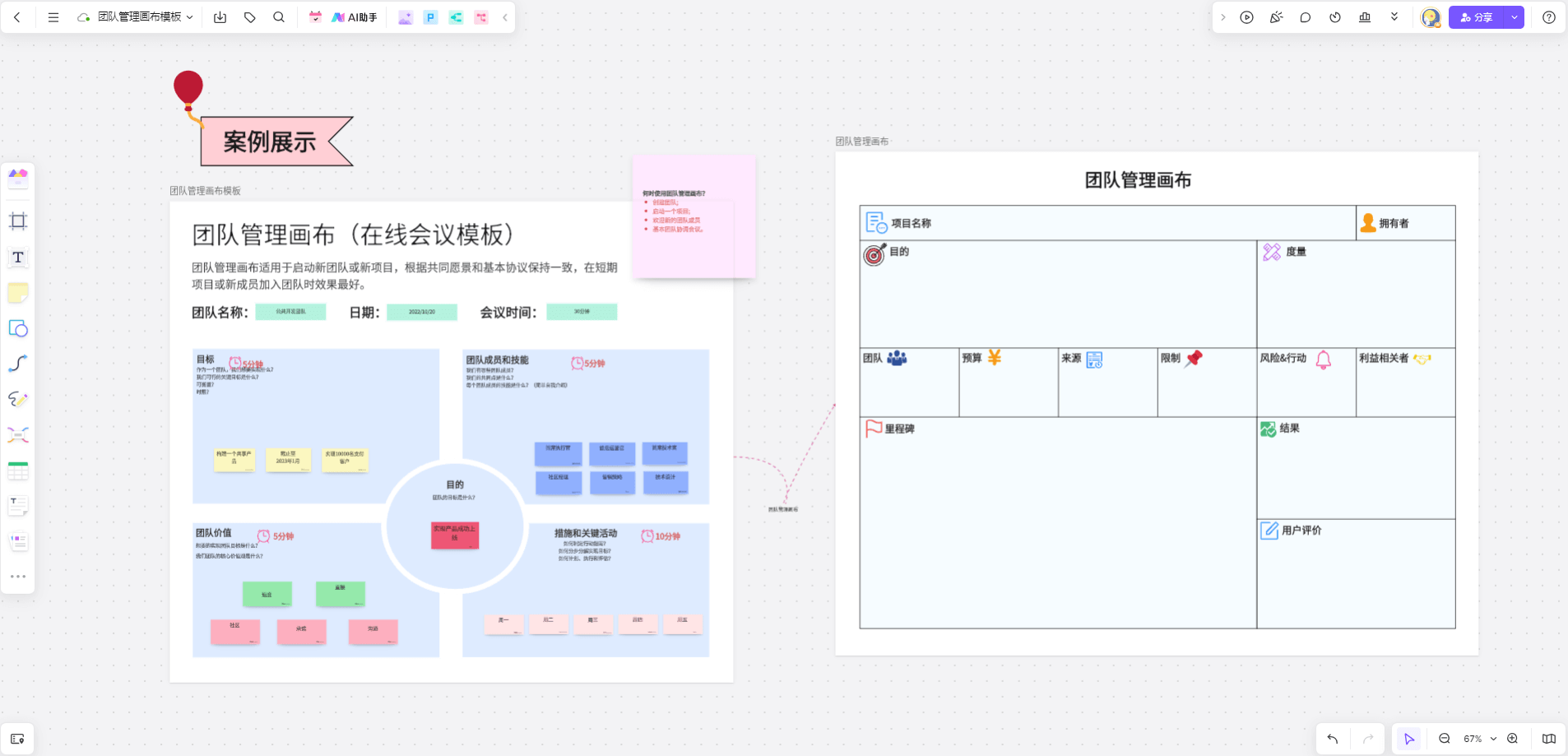This screenshot has height=756, width=1568.
Task: Choose the connector line tool
Action: click(18, 364)
